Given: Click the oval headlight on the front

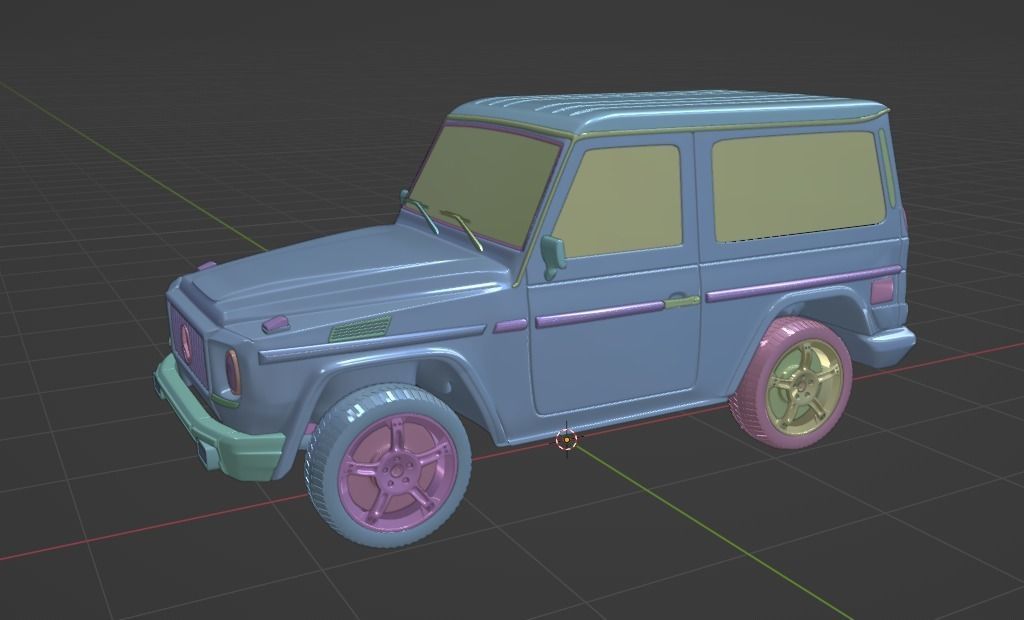Looking at the screenshot, I should 233,371.
